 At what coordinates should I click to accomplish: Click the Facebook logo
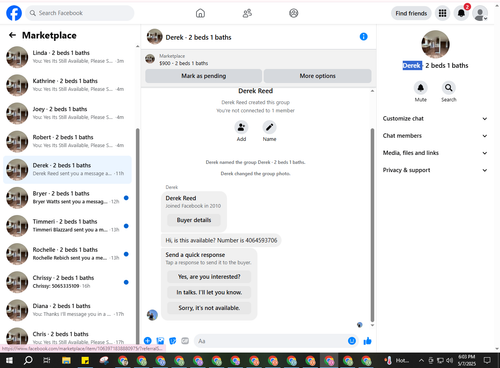[14, 13]
